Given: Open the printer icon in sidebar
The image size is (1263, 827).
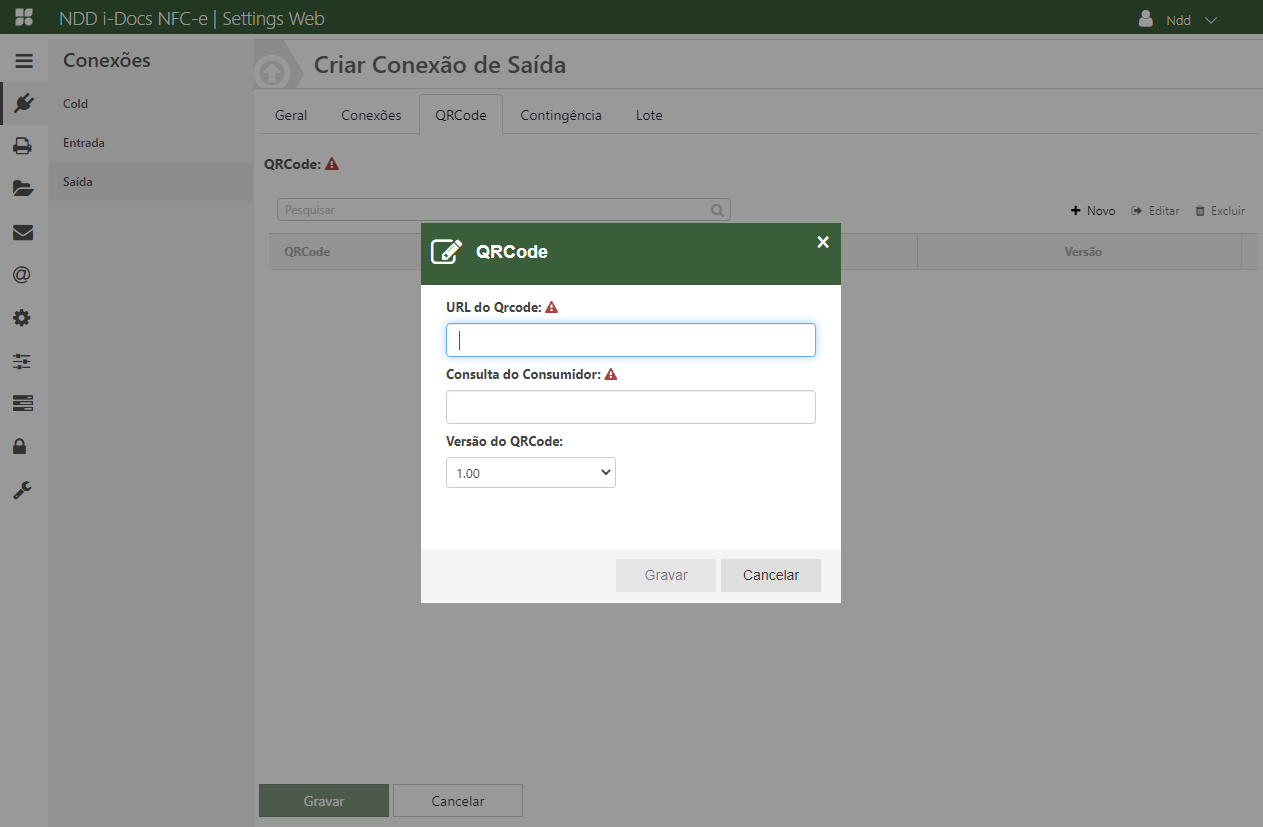Looking at the screenshot, I should [23, 146].
